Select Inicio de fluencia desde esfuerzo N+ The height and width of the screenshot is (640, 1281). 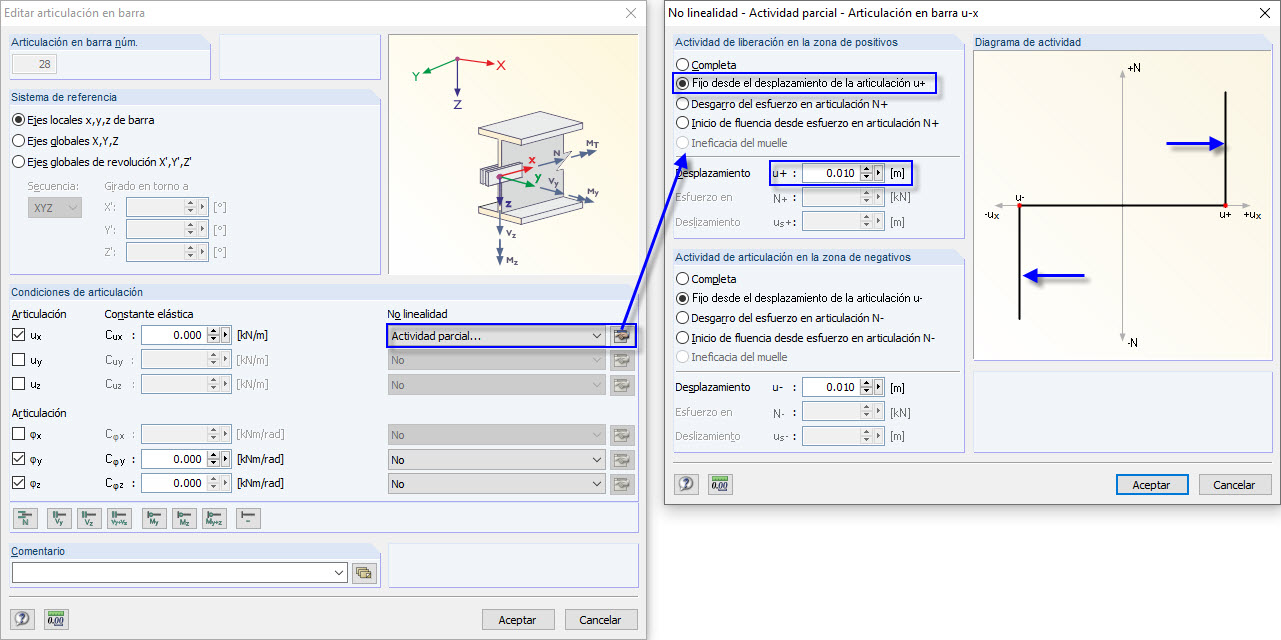point(808,123)
